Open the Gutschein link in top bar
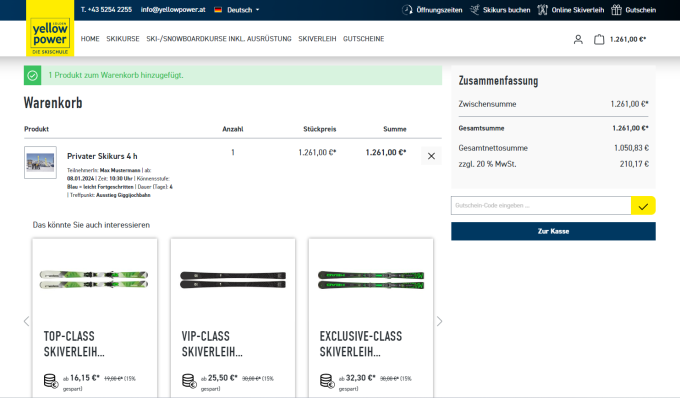The height and width of the screenshot is (398, 680). click(641, 10)
